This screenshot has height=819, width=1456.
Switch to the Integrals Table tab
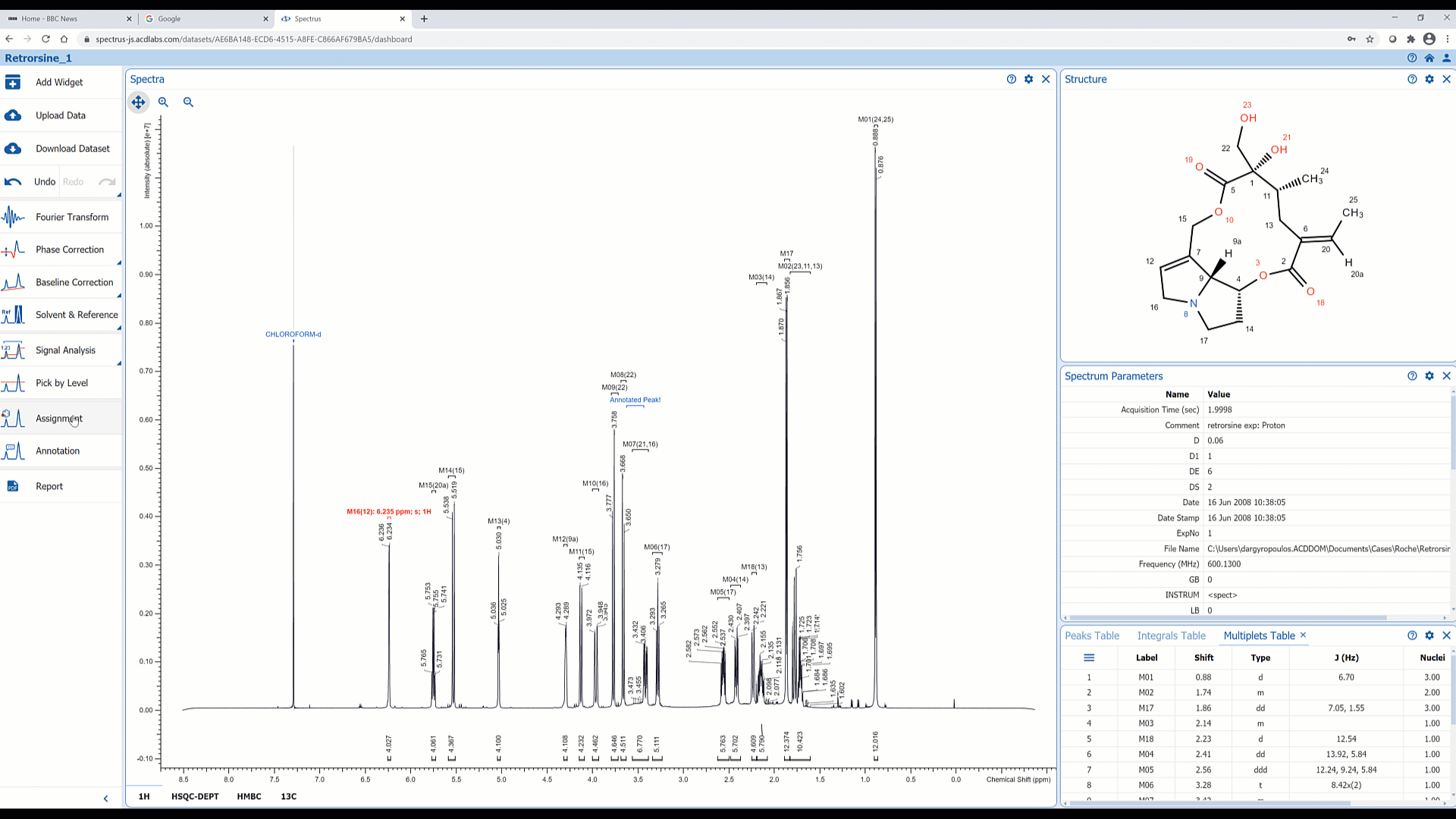(1170, 635)
